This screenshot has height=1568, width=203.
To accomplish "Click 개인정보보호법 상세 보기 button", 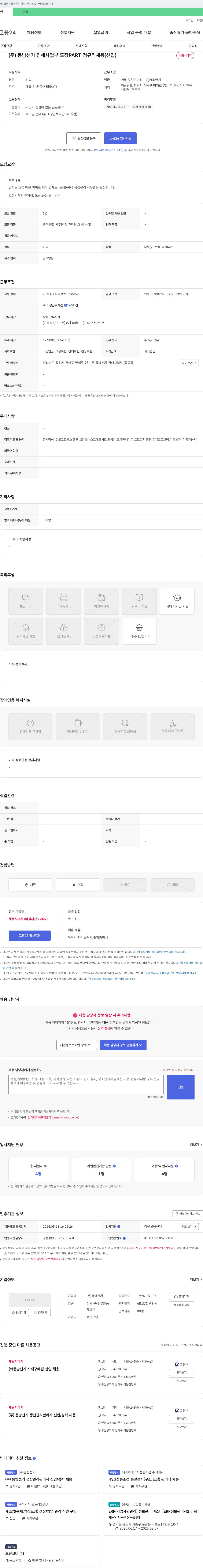I will [77, 1045].
